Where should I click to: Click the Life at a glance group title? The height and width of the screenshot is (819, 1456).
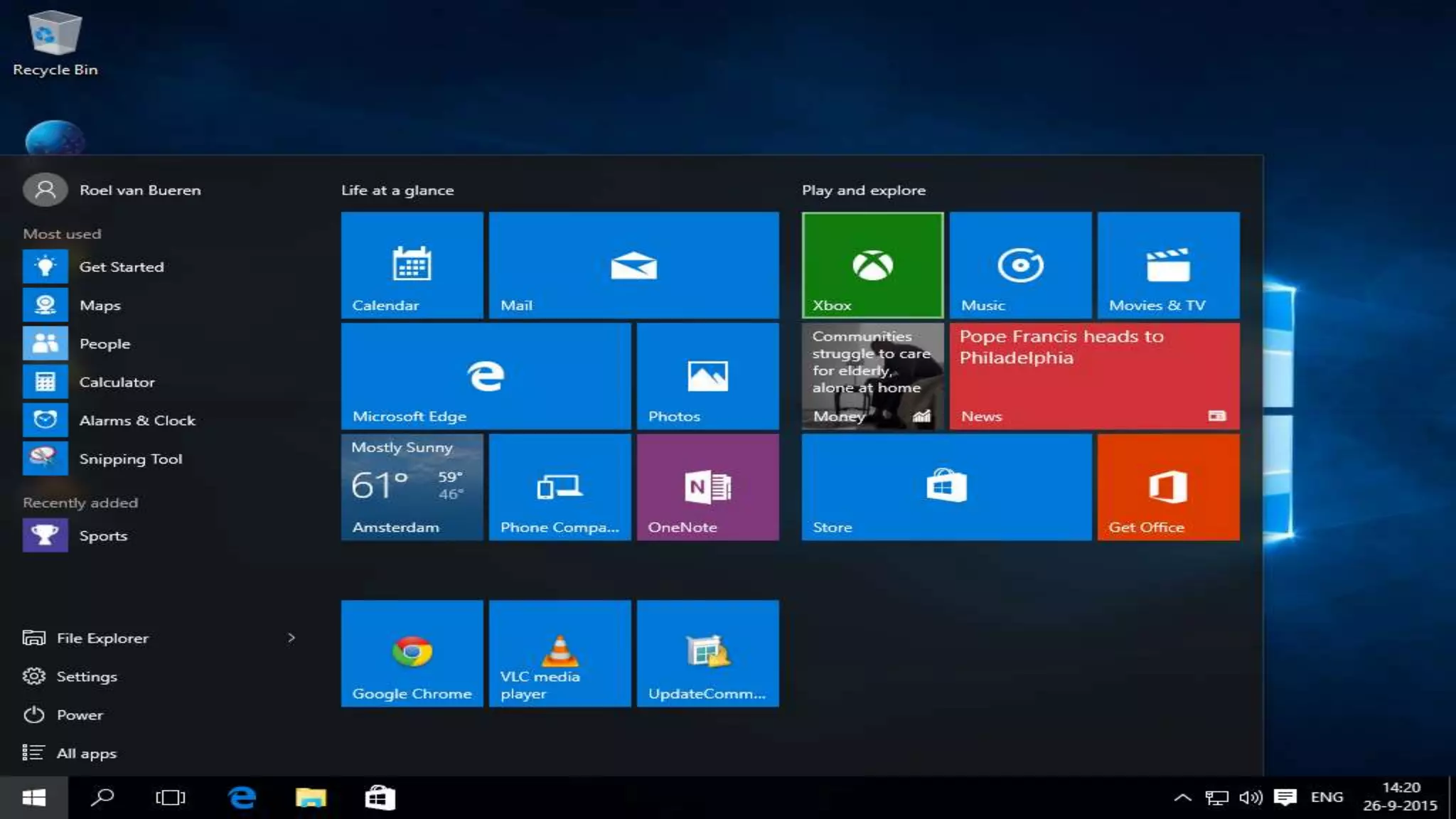click(x=397, y=191)
